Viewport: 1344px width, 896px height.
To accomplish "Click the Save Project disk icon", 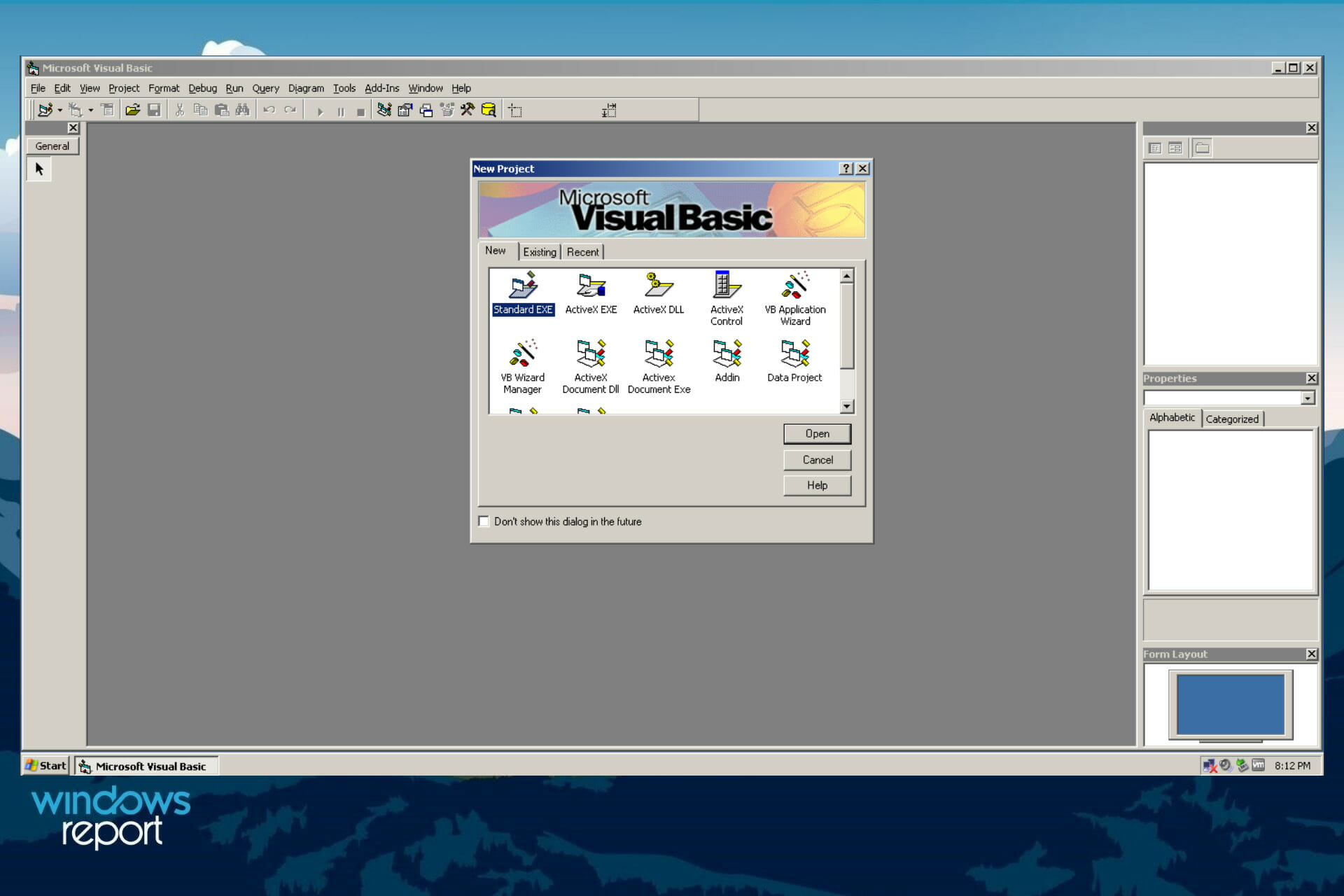I will click(154, 110).
